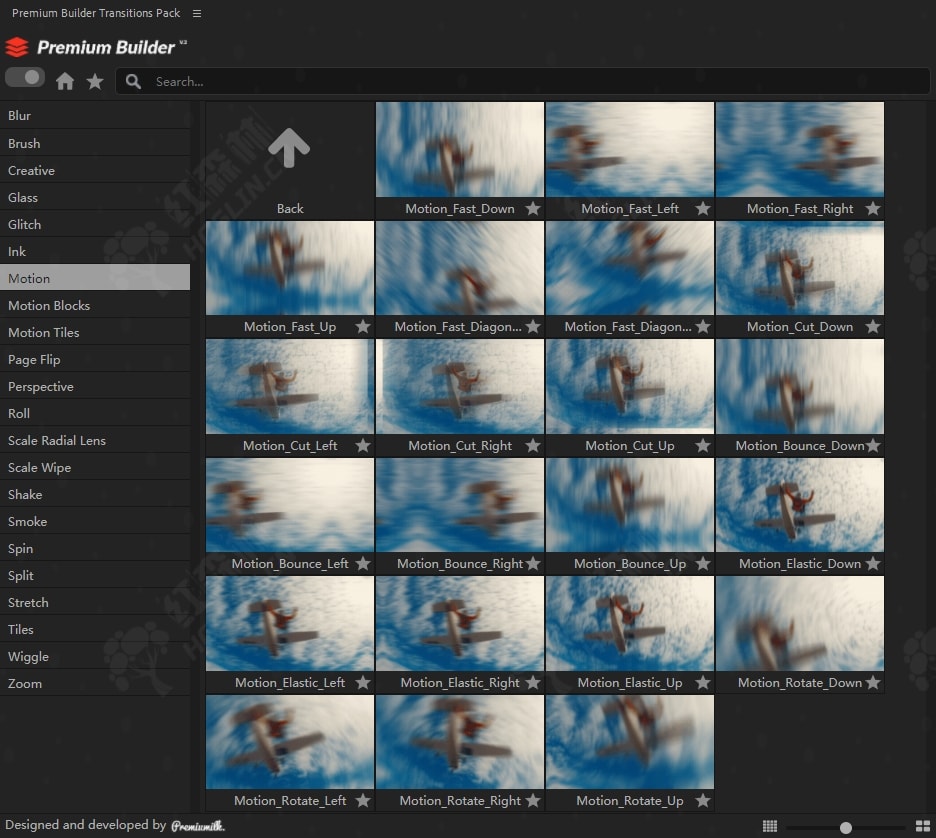Viewport: 936px width, 838px height.
Task: Mark Motion_Bounce_Up as favorite
Action: [x=703, y=563]
